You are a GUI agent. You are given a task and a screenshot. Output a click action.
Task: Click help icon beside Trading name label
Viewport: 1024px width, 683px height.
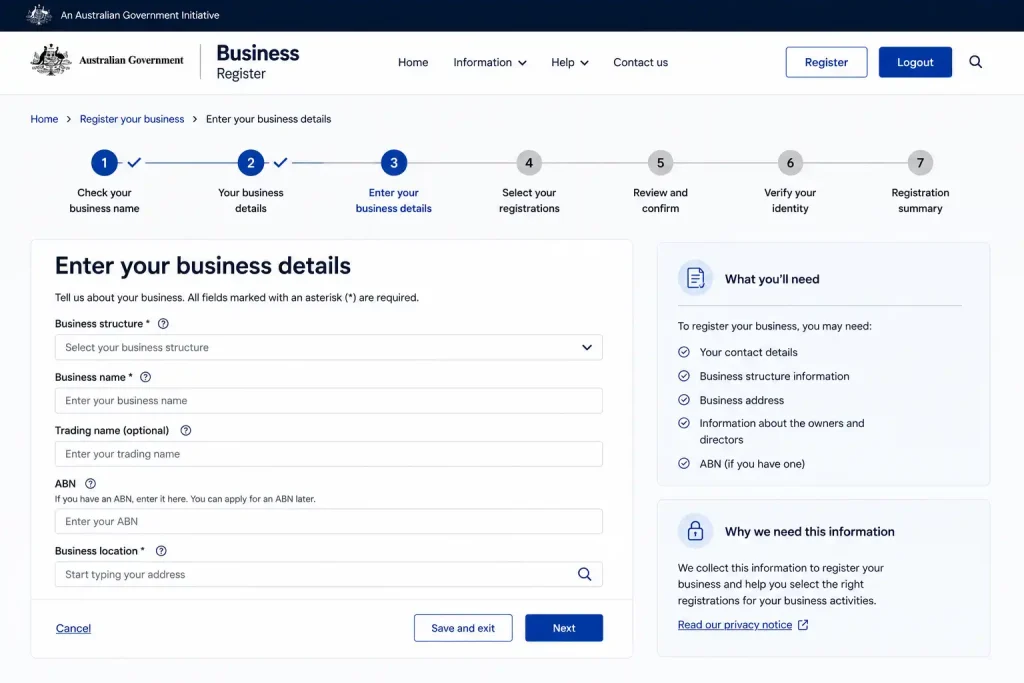(185, 431)
